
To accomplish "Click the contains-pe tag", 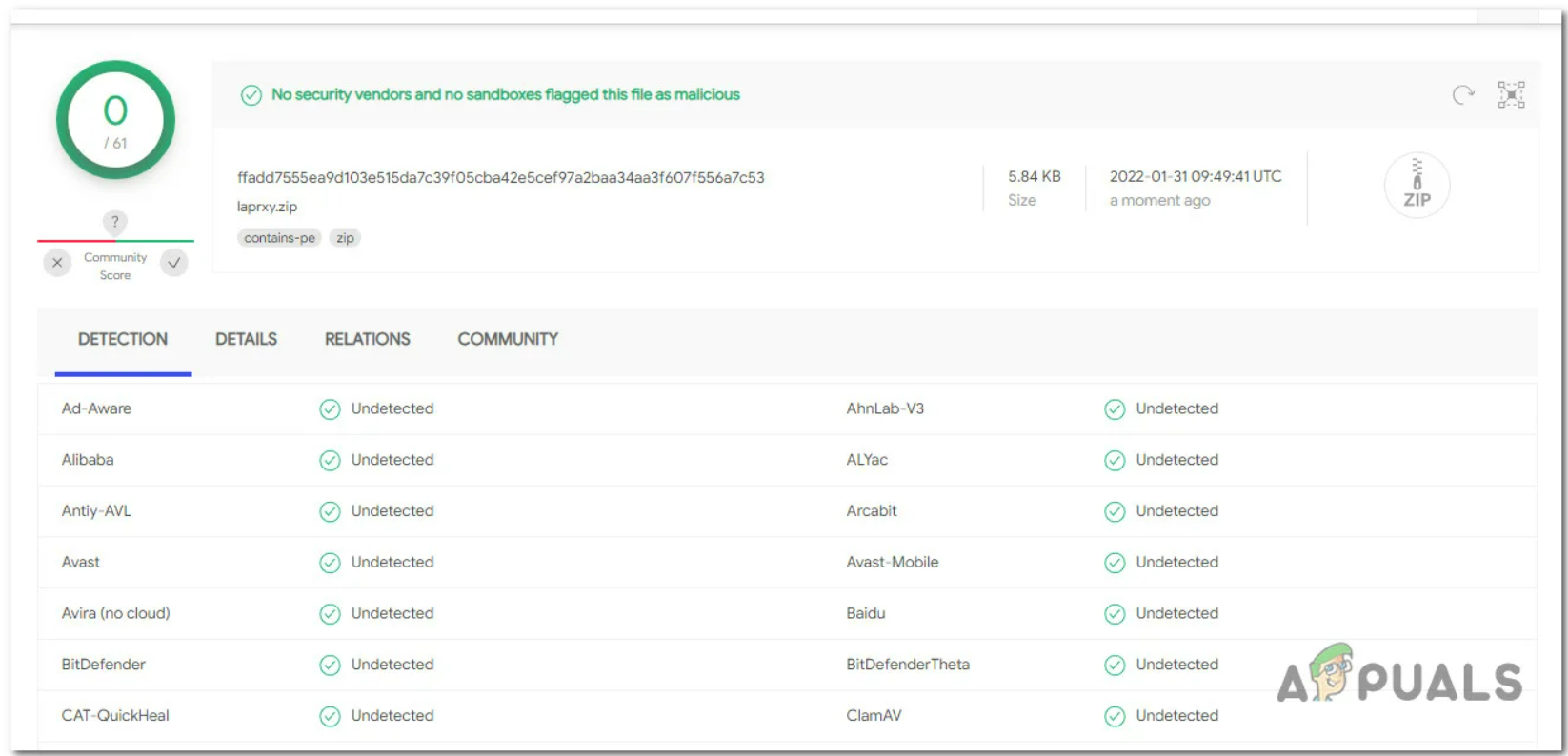I will point(279,238).
